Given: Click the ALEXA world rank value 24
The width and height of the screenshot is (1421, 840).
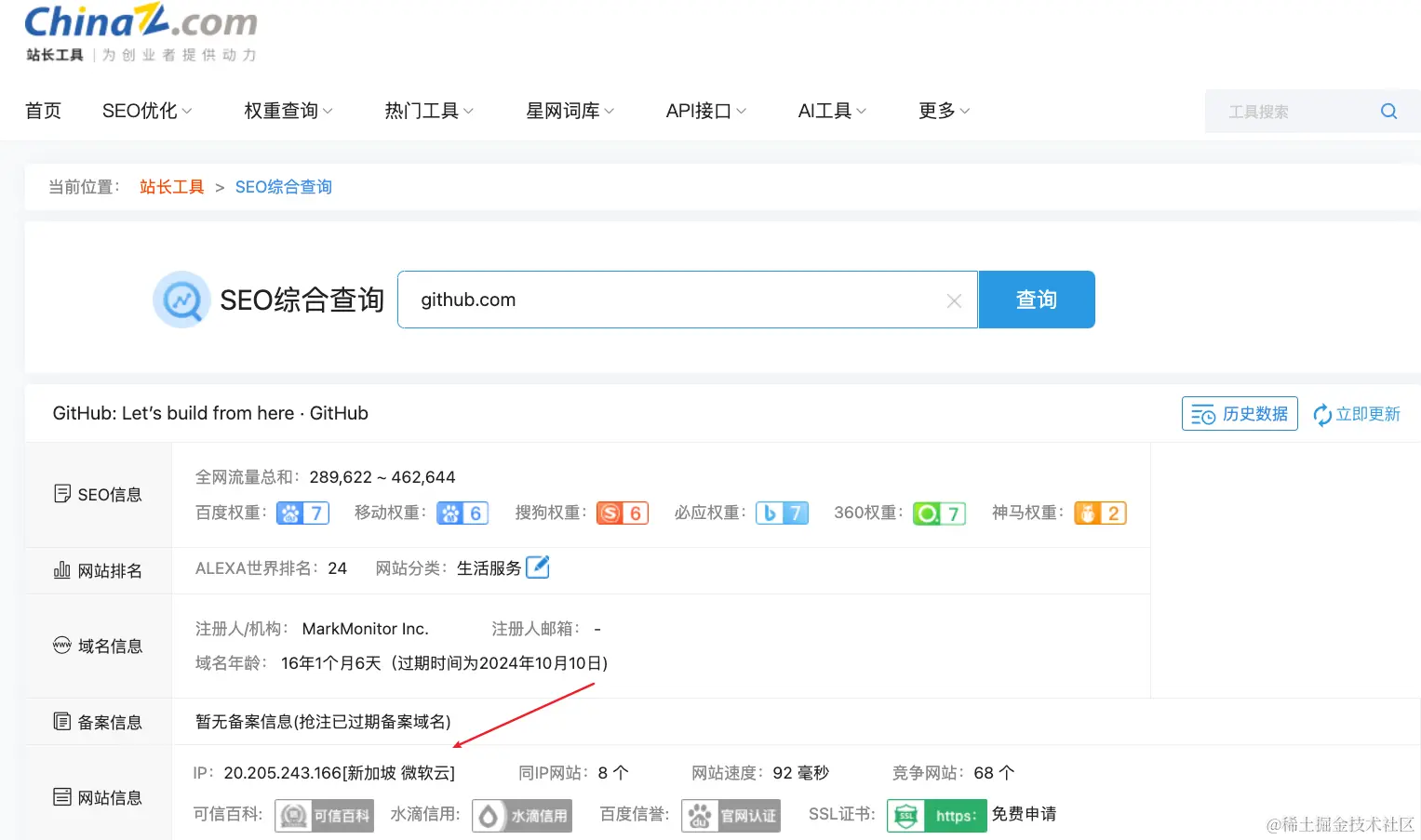Looking at the screenshot, I should (x=337, y=568).
